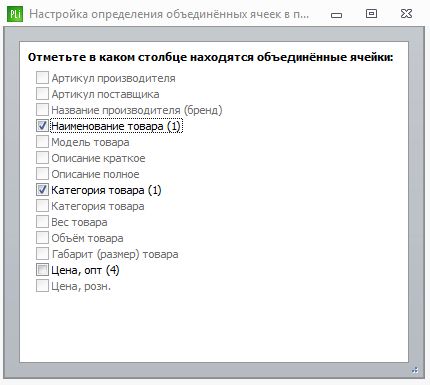Enable the Вес товара checkbox
Screen dimensions: 430x385
42,222
